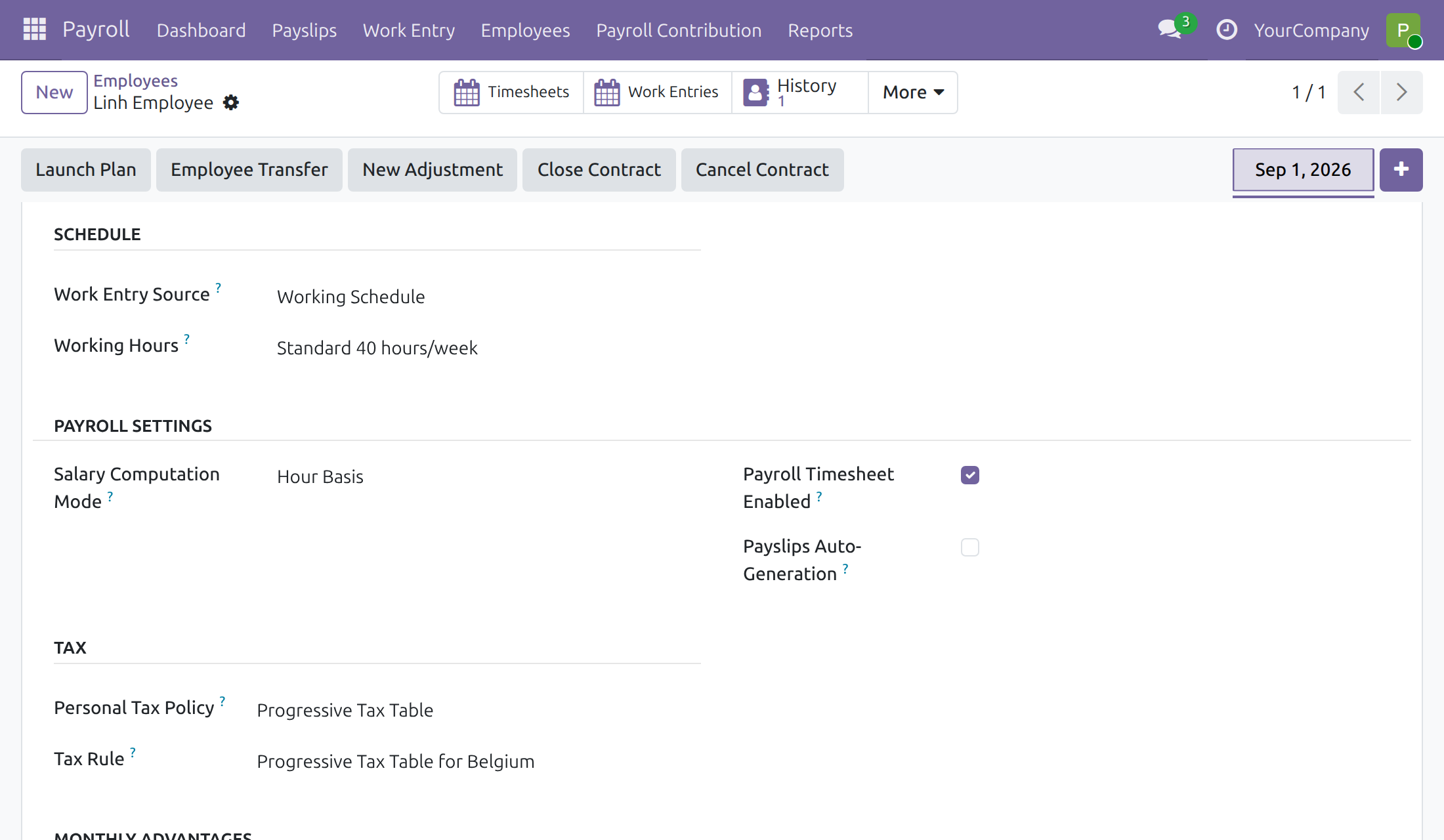The height and width of the screenshot is (840, 1444).
Task: Show Tax Rule help tooltip
Action: pyautogui.click(x=132, y=752)
